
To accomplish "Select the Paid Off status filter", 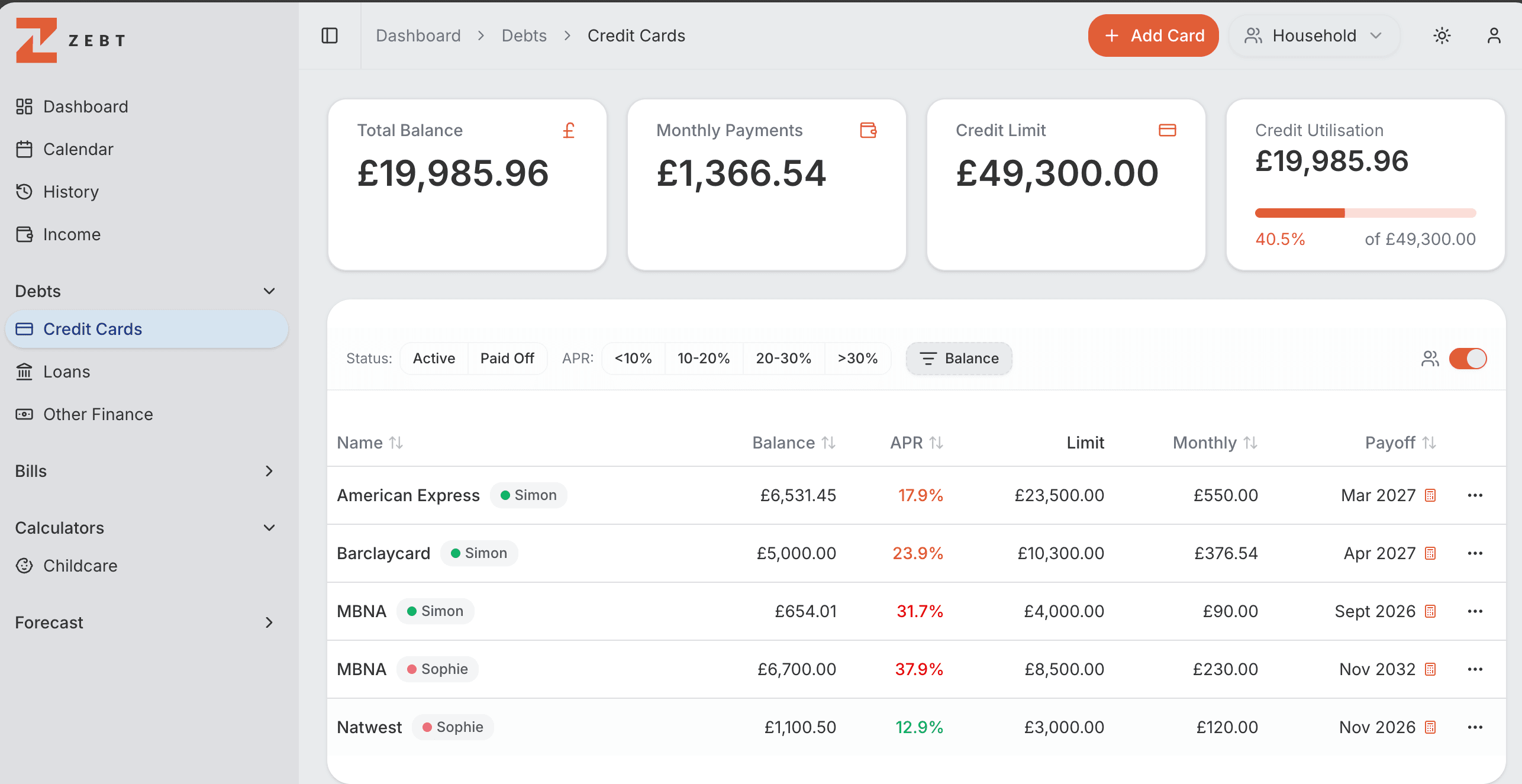I will click(507, 358).
